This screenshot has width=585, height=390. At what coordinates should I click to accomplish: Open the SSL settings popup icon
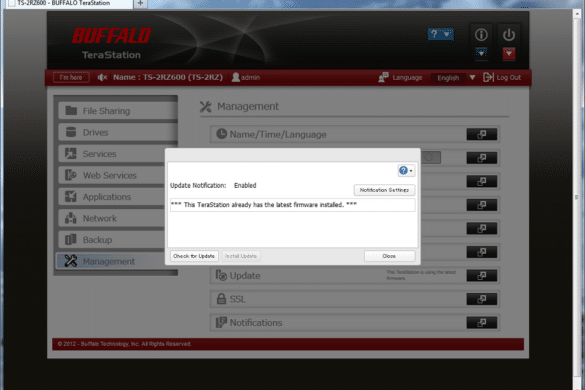pyautogui.click(x=481, y=299)
